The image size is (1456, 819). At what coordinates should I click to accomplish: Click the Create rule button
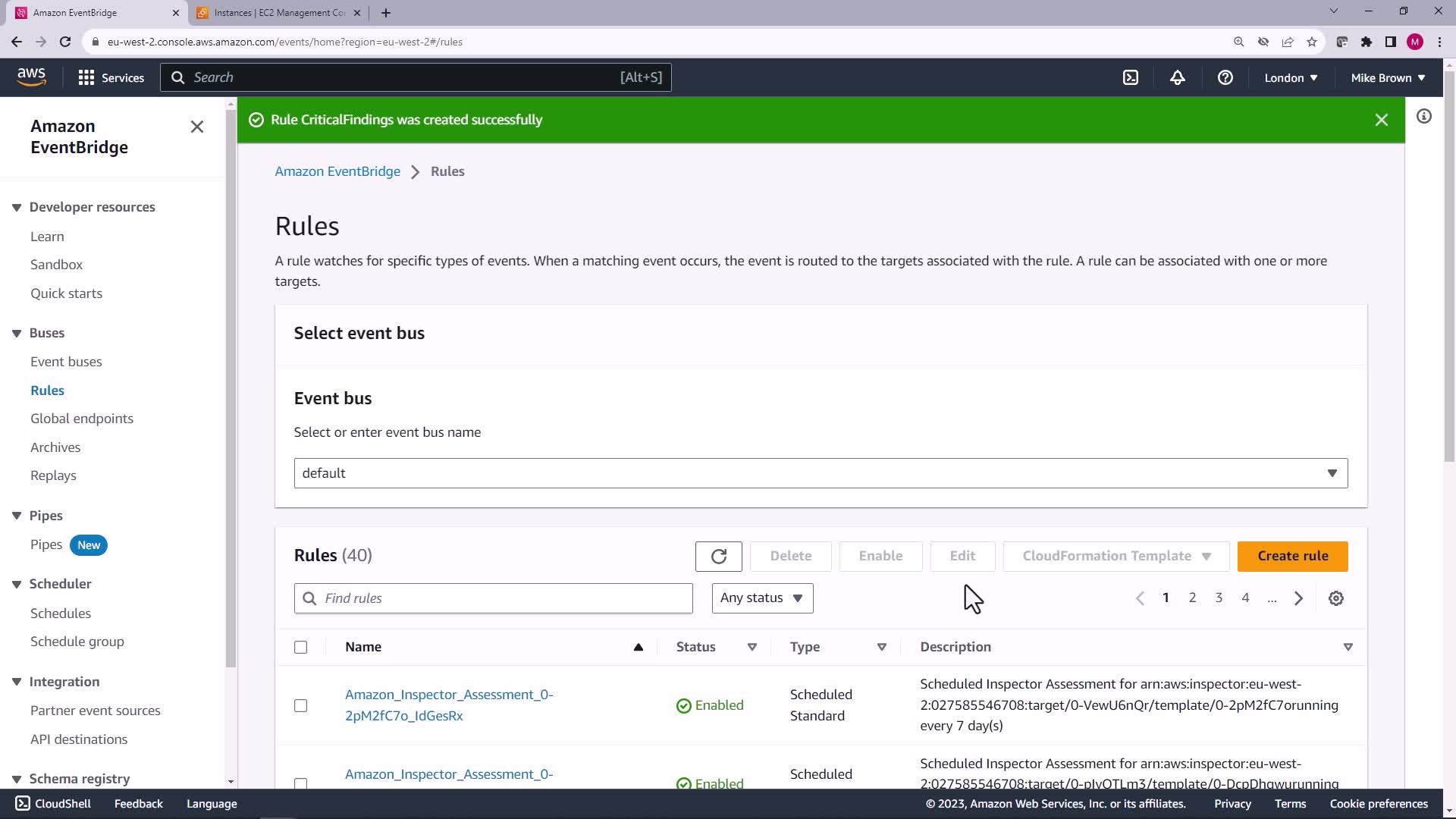tap(1292, 557)
